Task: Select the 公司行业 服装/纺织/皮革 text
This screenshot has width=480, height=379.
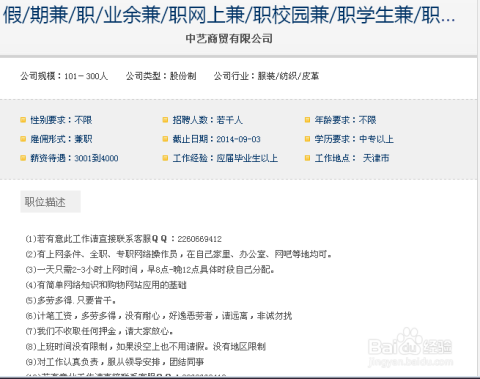Action: [x=266, y=76]
